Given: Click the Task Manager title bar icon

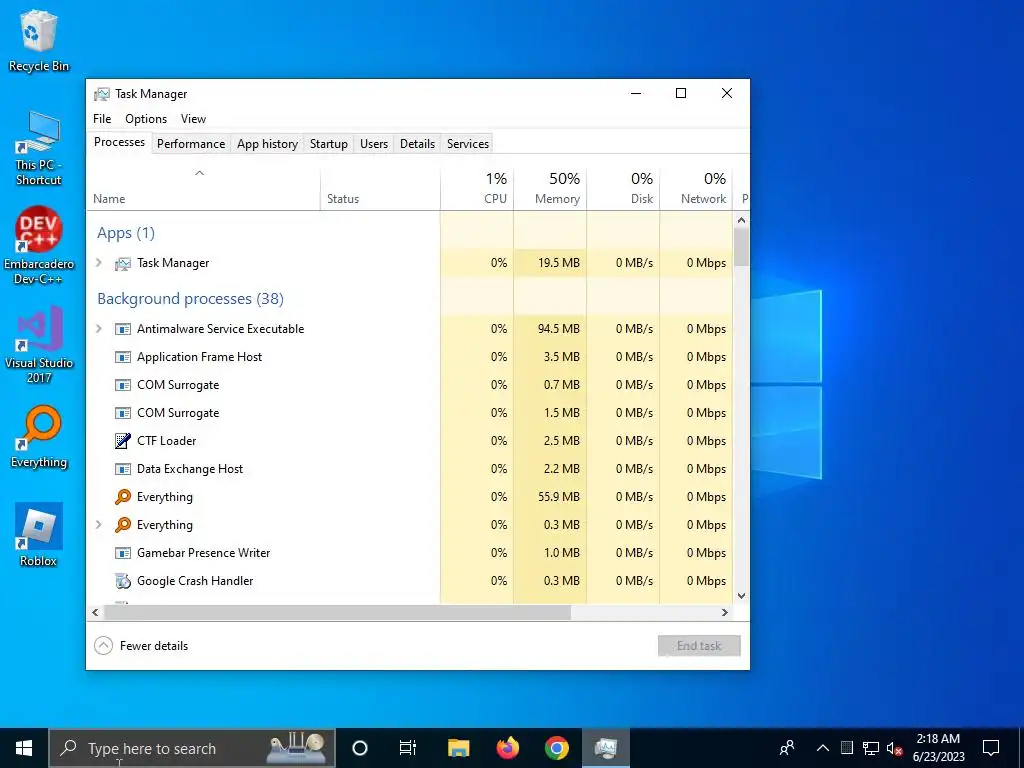Looking at the screenshot, I should point(102,94).
